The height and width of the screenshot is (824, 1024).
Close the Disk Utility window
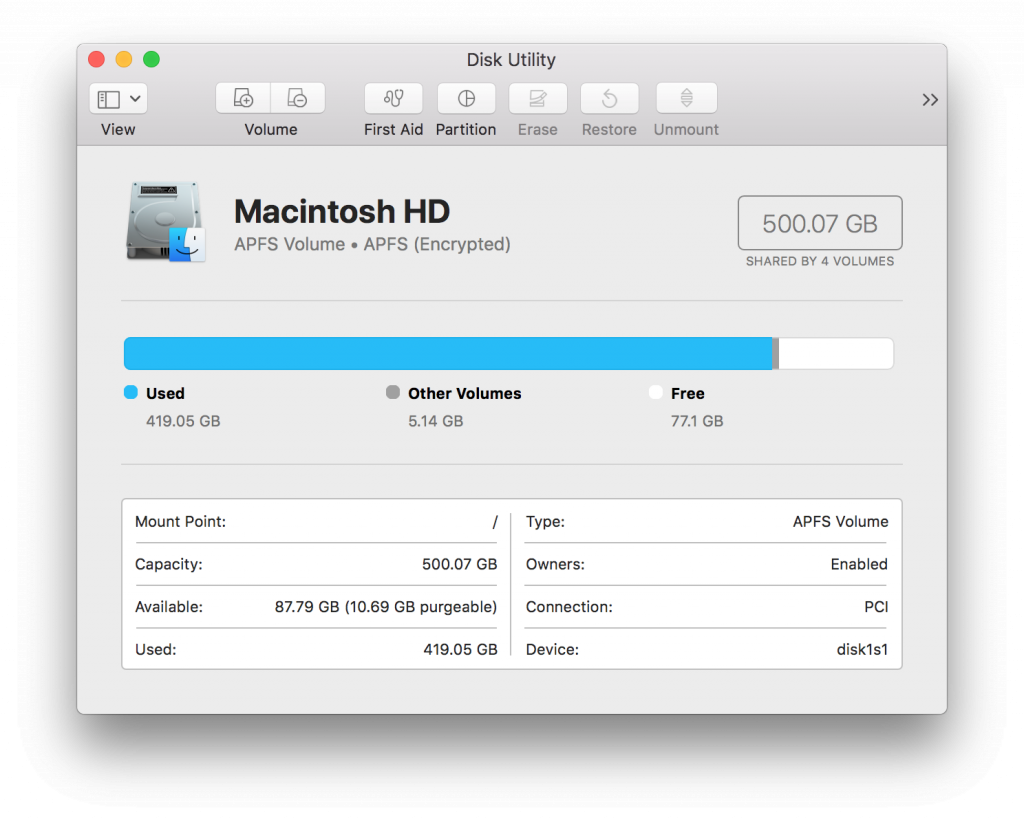click(x=97, y=59)
